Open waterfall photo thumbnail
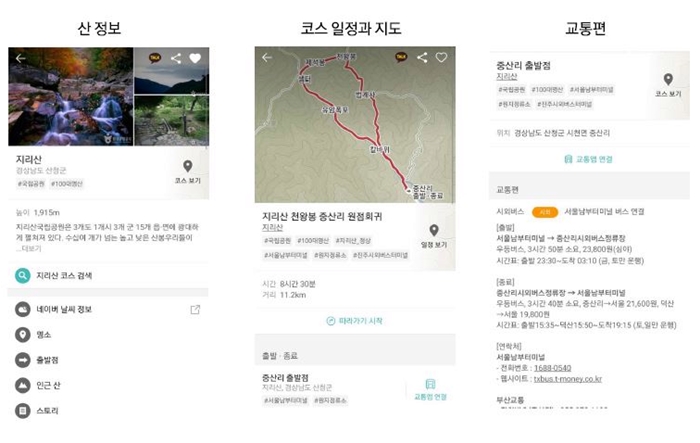This screenshot has width=700, height=443. click(71, 96)
